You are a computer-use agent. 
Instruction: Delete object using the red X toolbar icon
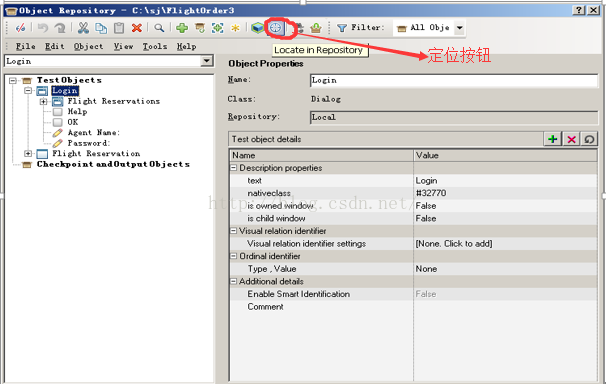click(x=137, y=28)
